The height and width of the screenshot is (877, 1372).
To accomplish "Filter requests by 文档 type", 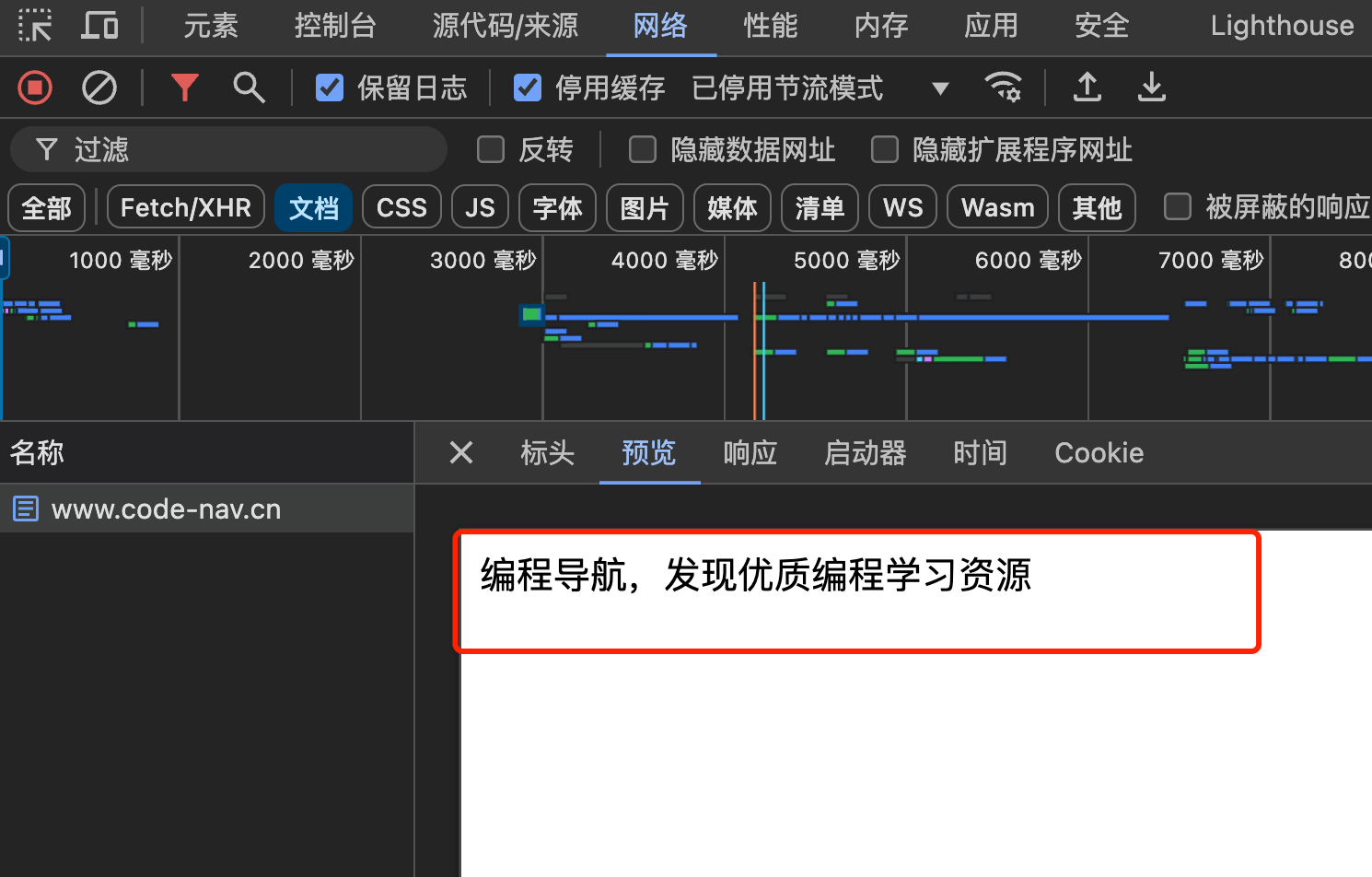I will [x=314, y=207].
